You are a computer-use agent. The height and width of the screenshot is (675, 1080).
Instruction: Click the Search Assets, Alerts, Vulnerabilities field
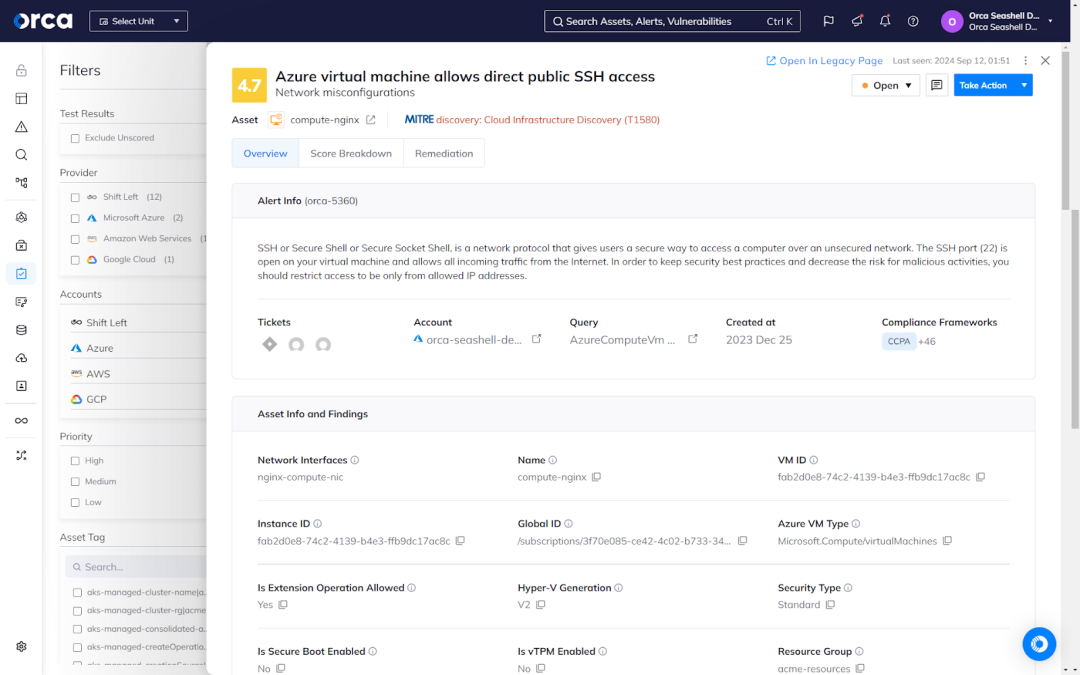(x=672, y=21)
